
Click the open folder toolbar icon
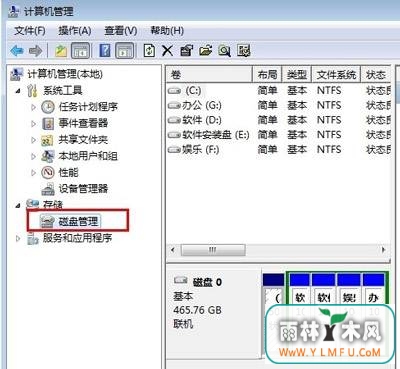pyautogui.click(x=206, y=51)
